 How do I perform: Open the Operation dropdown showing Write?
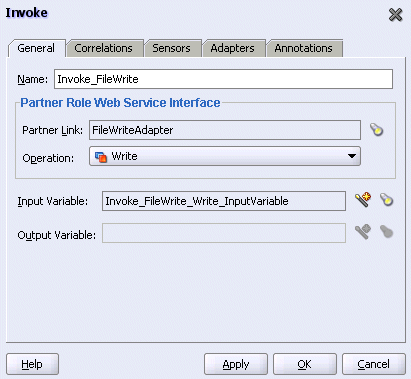pos(225,156)
